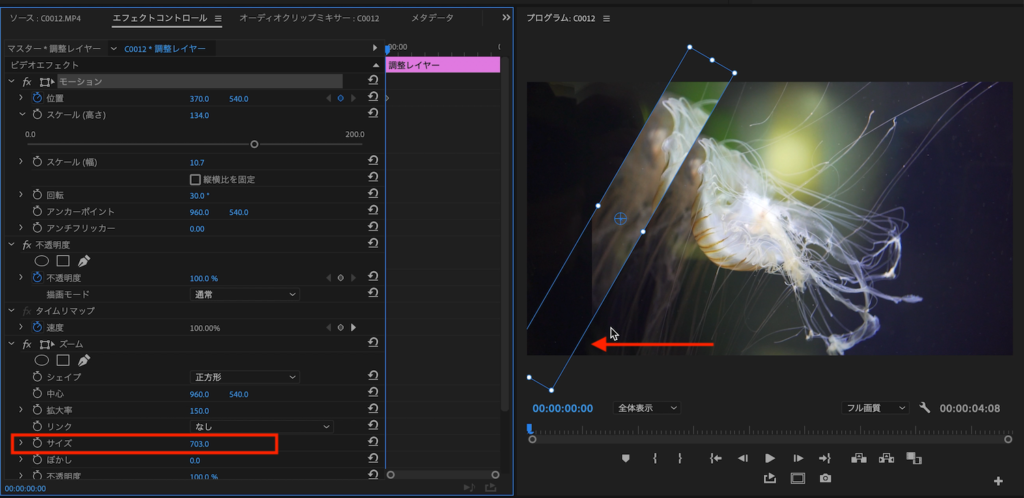Image resolution: width=1024 pixels, height=498 pixels.
Task: Open the シェイプ dropdown showing 正方形
Action: click(244, 377)
